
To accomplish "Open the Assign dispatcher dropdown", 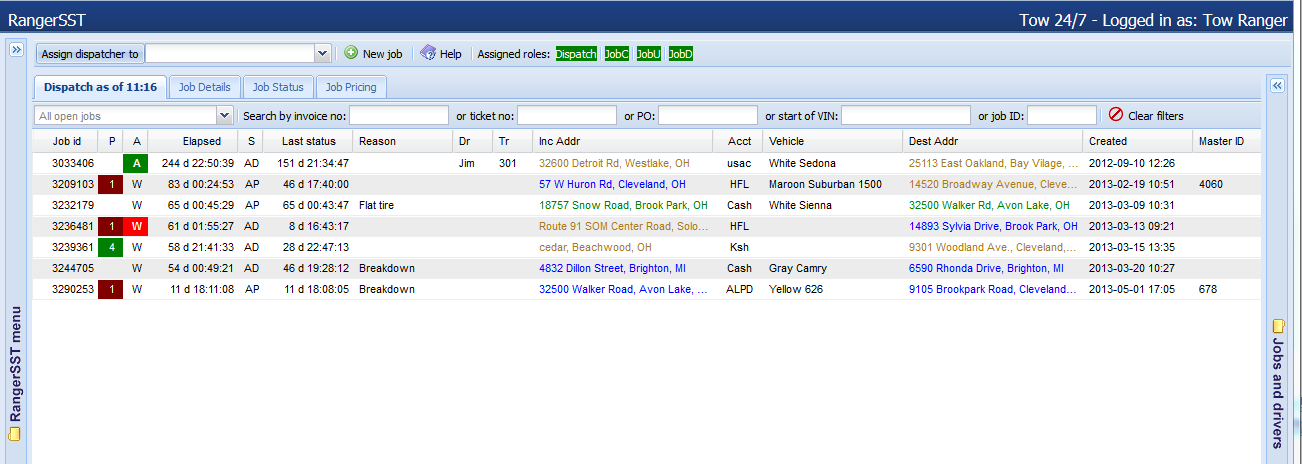I will (x=322, y=54).
